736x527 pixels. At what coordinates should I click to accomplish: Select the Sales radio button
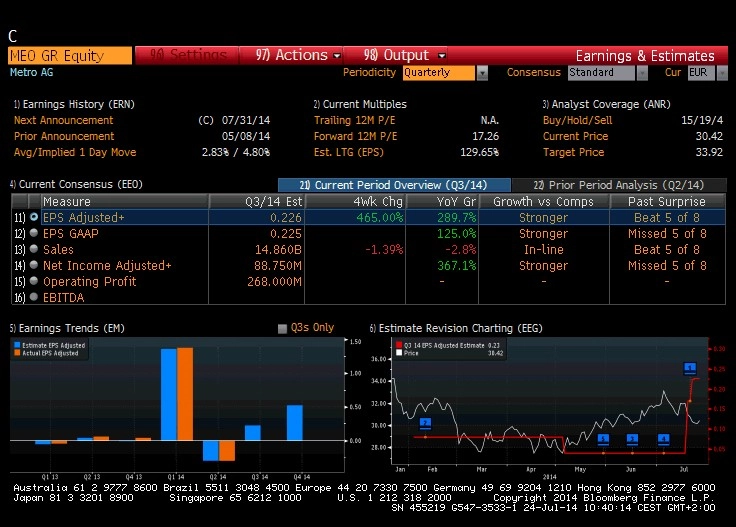34,249
